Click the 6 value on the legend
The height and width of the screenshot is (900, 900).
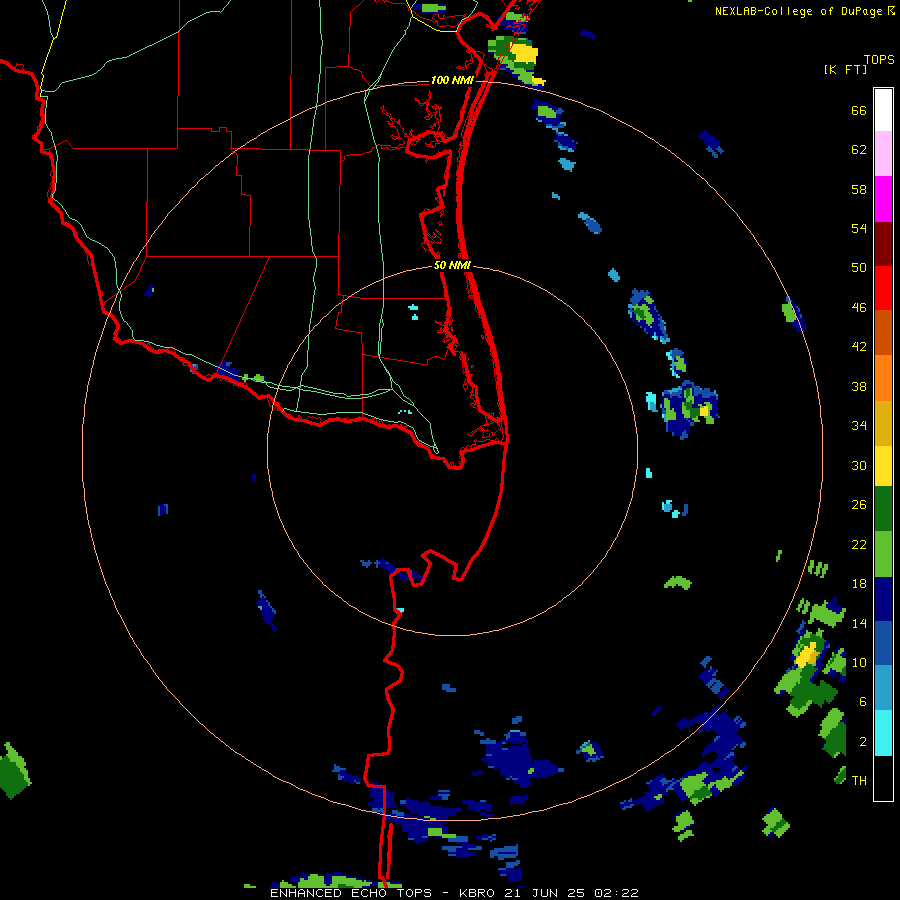[x=863, y=702]
